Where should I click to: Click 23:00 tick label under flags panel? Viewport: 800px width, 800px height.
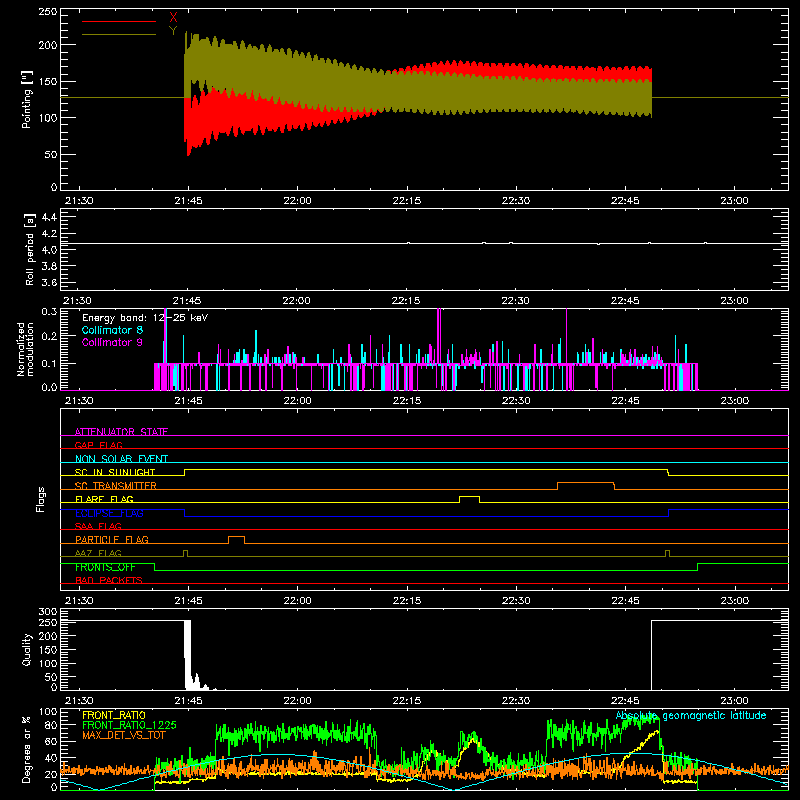(x=734, y=601)
